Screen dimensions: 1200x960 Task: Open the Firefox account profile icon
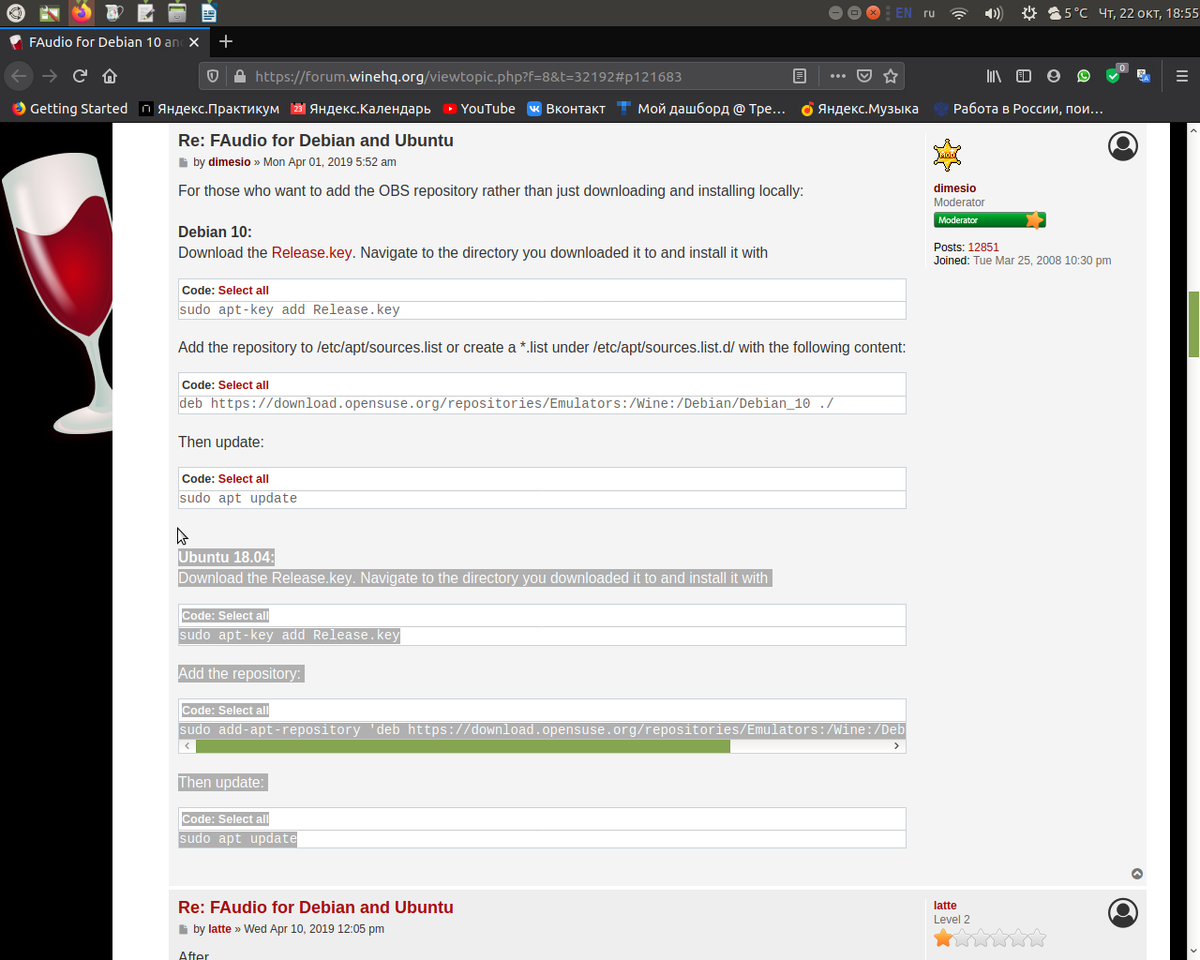pyautogui.click(x=1053, y=76)
